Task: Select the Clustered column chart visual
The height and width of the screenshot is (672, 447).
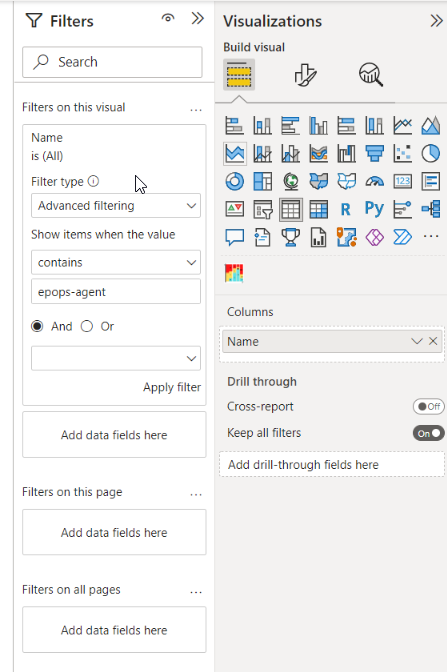Action: click(318, 126)
